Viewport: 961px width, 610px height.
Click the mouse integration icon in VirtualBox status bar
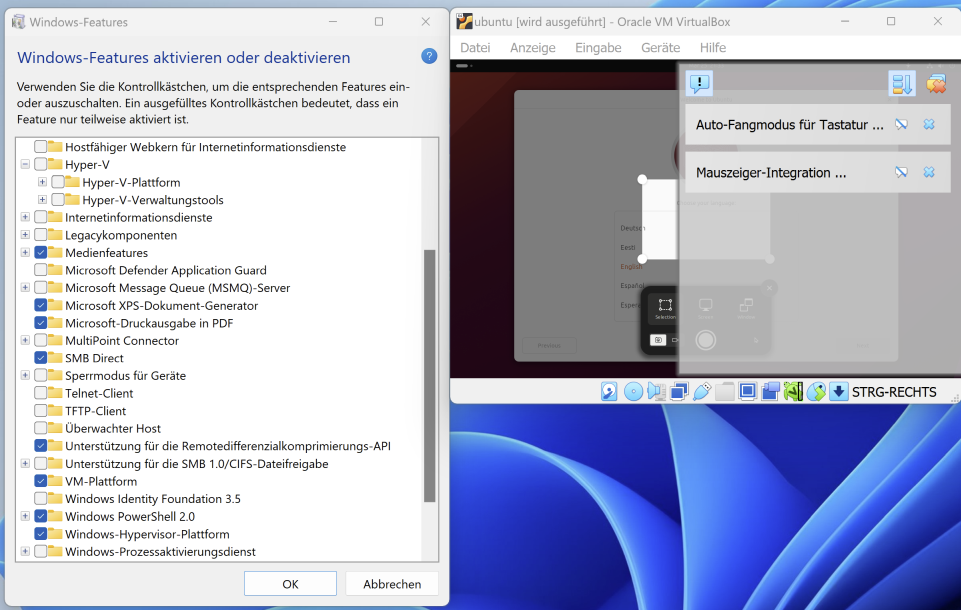coord(816,392)
